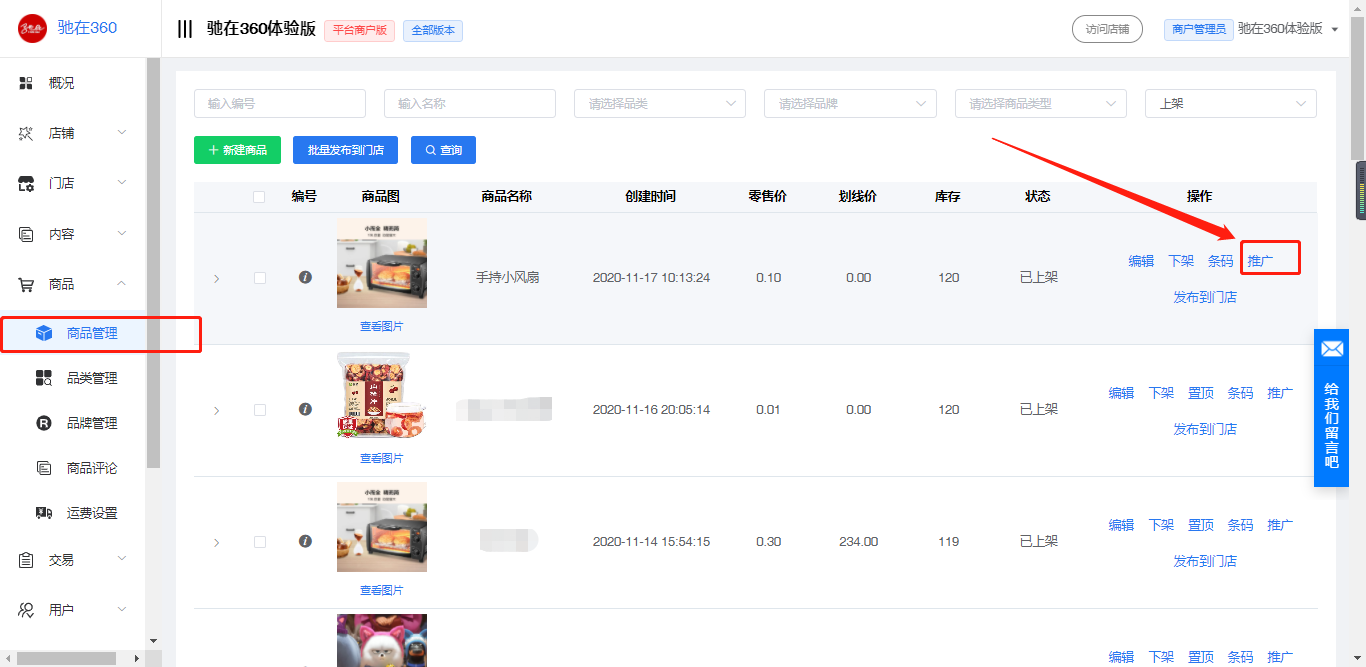
Task: Click the 访问店铺 button
Action: point(1107,29)
